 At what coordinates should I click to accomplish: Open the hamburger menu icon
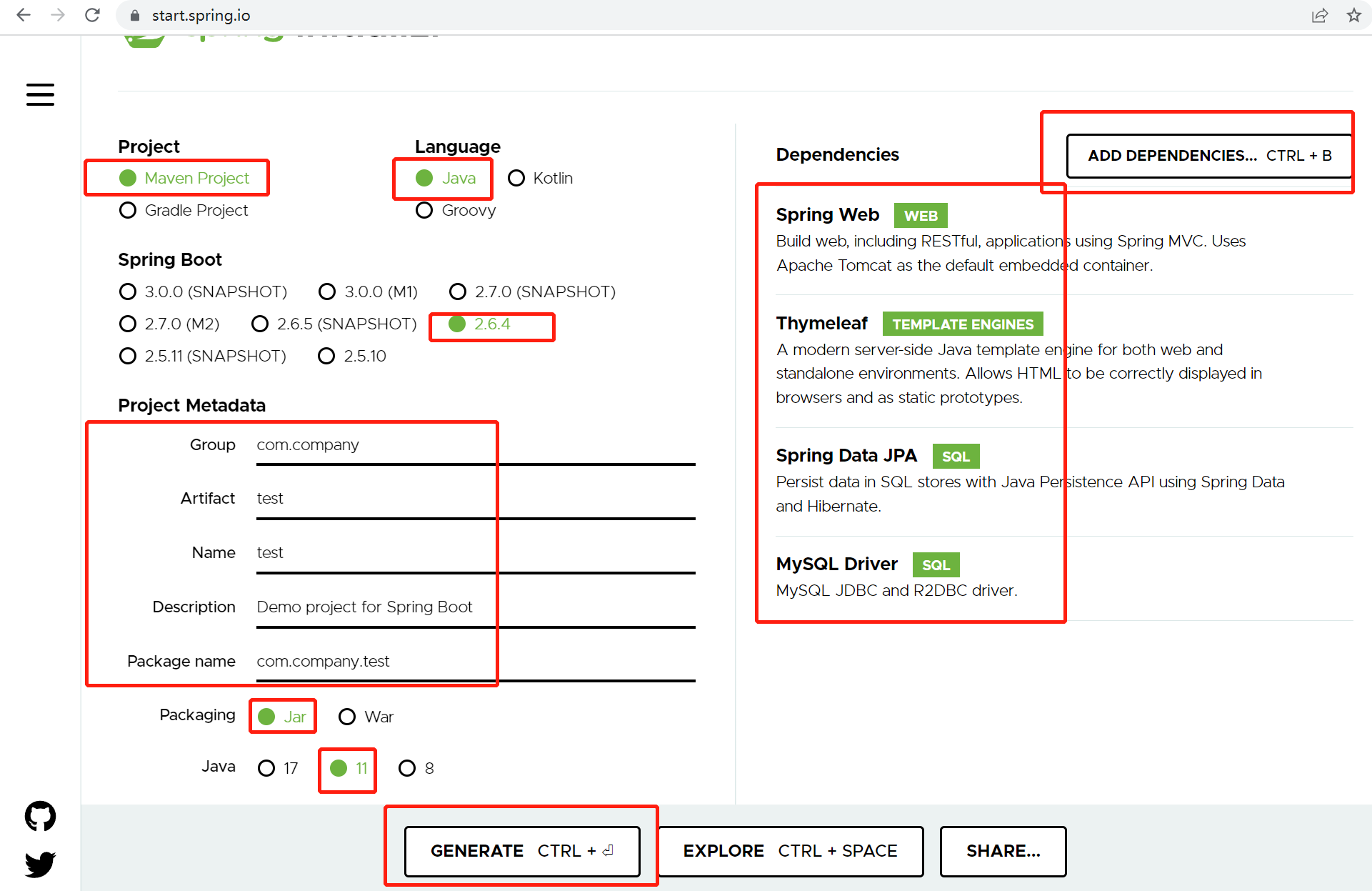point(40,94)
